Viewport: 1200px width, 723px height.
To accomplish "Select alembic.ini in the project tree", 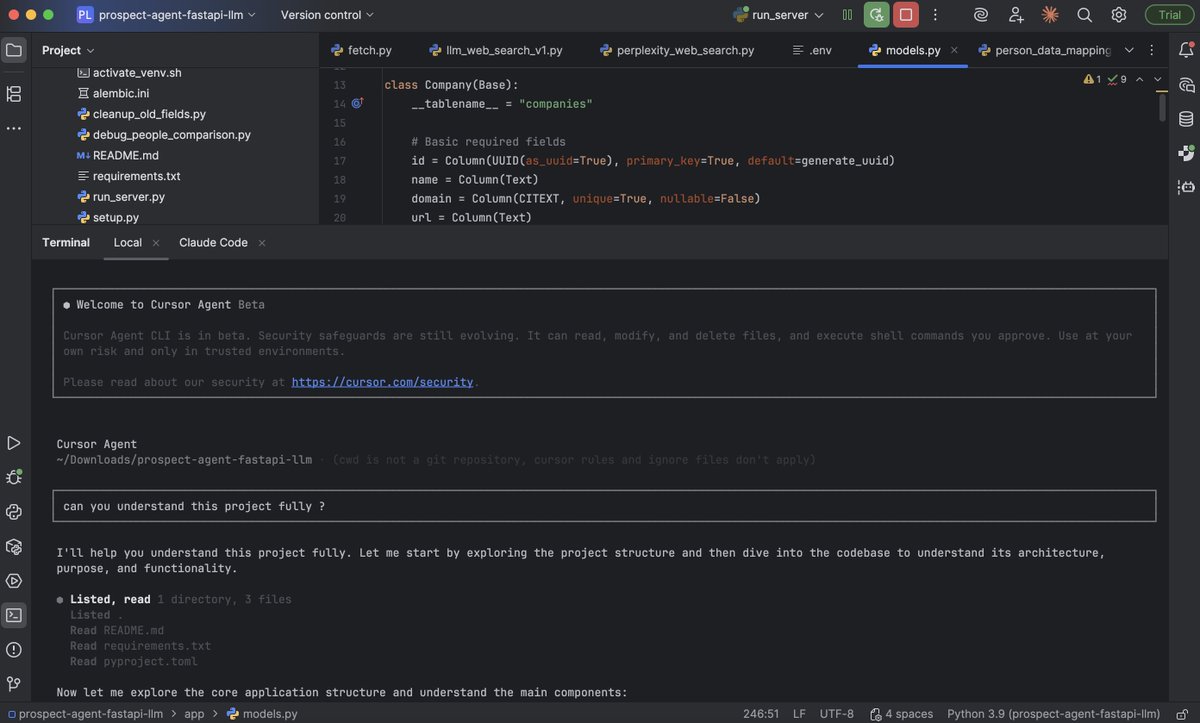I will pyautogui.click(x=113, y=93).
